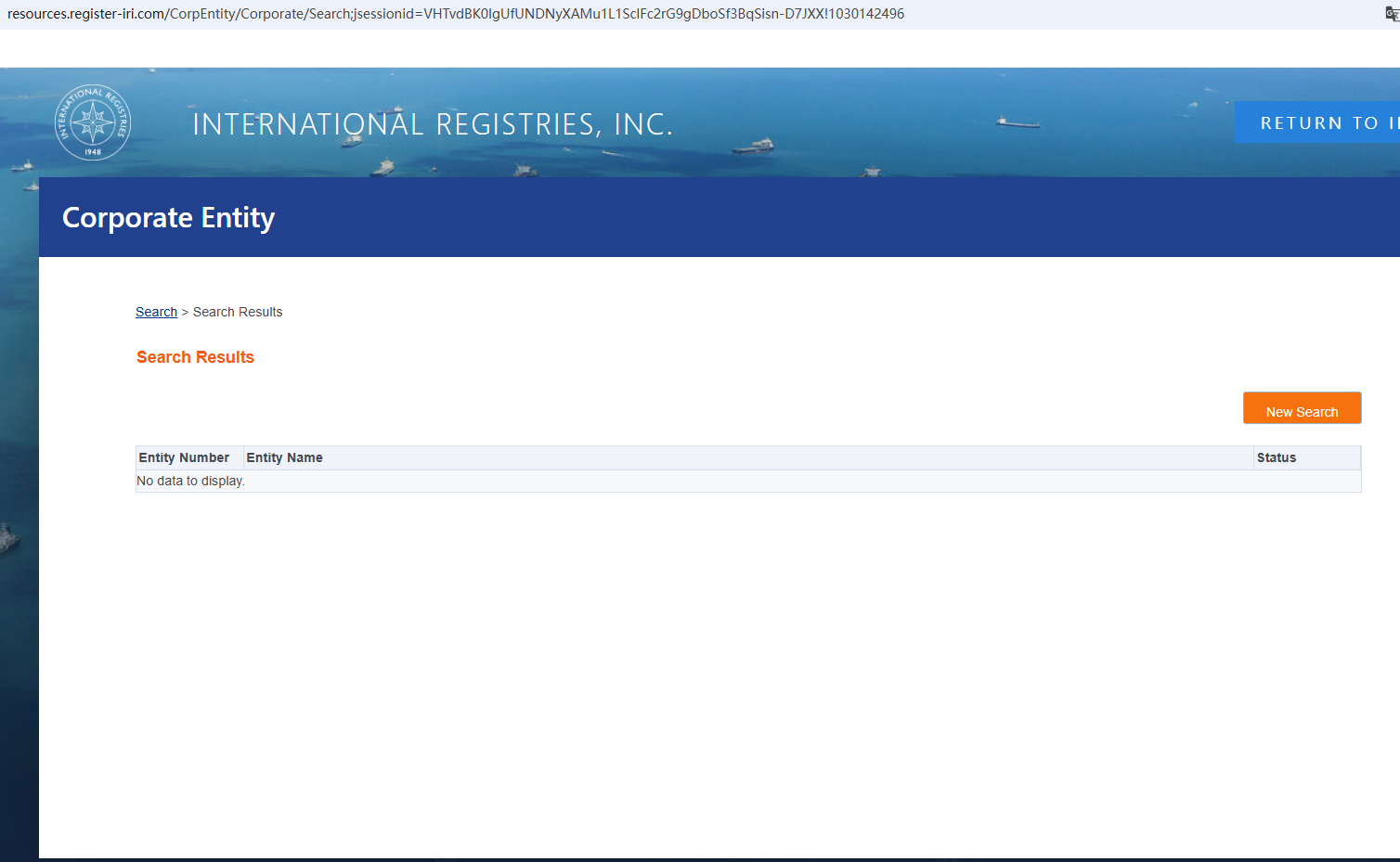Click the Corporate Entity heading

pos(169,217)
